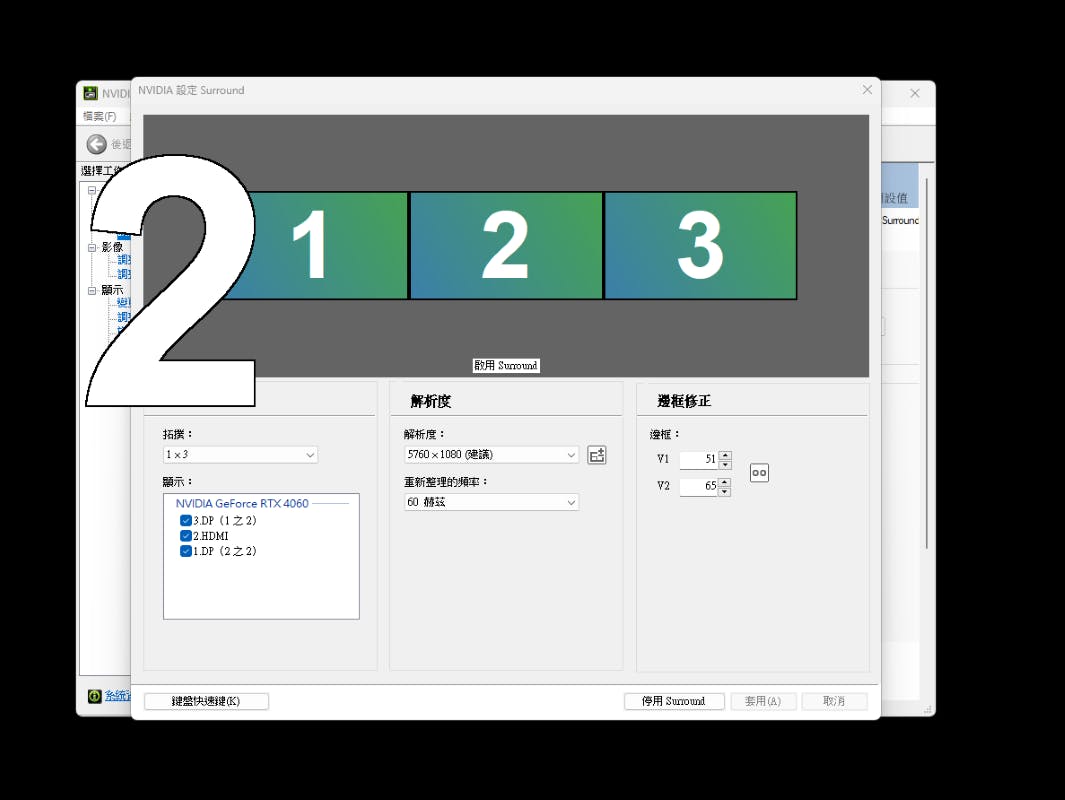Uncheck the 2.HDMI display checkbox
The image size is (1065, 800).
[185, 536]
